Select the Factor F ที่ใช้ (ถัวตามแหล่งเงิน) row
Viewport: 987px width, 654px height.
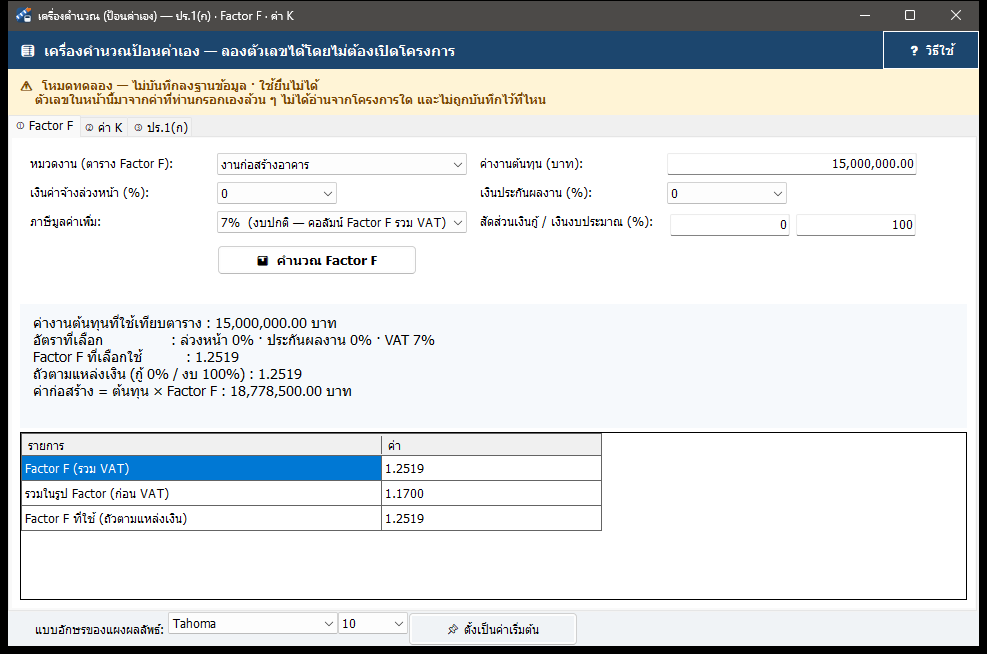pos(312,519)
